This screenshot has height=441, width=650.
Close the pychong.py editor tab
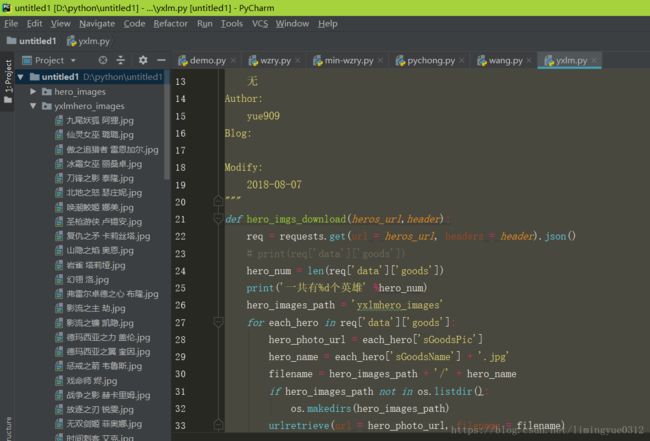(462, 61)
